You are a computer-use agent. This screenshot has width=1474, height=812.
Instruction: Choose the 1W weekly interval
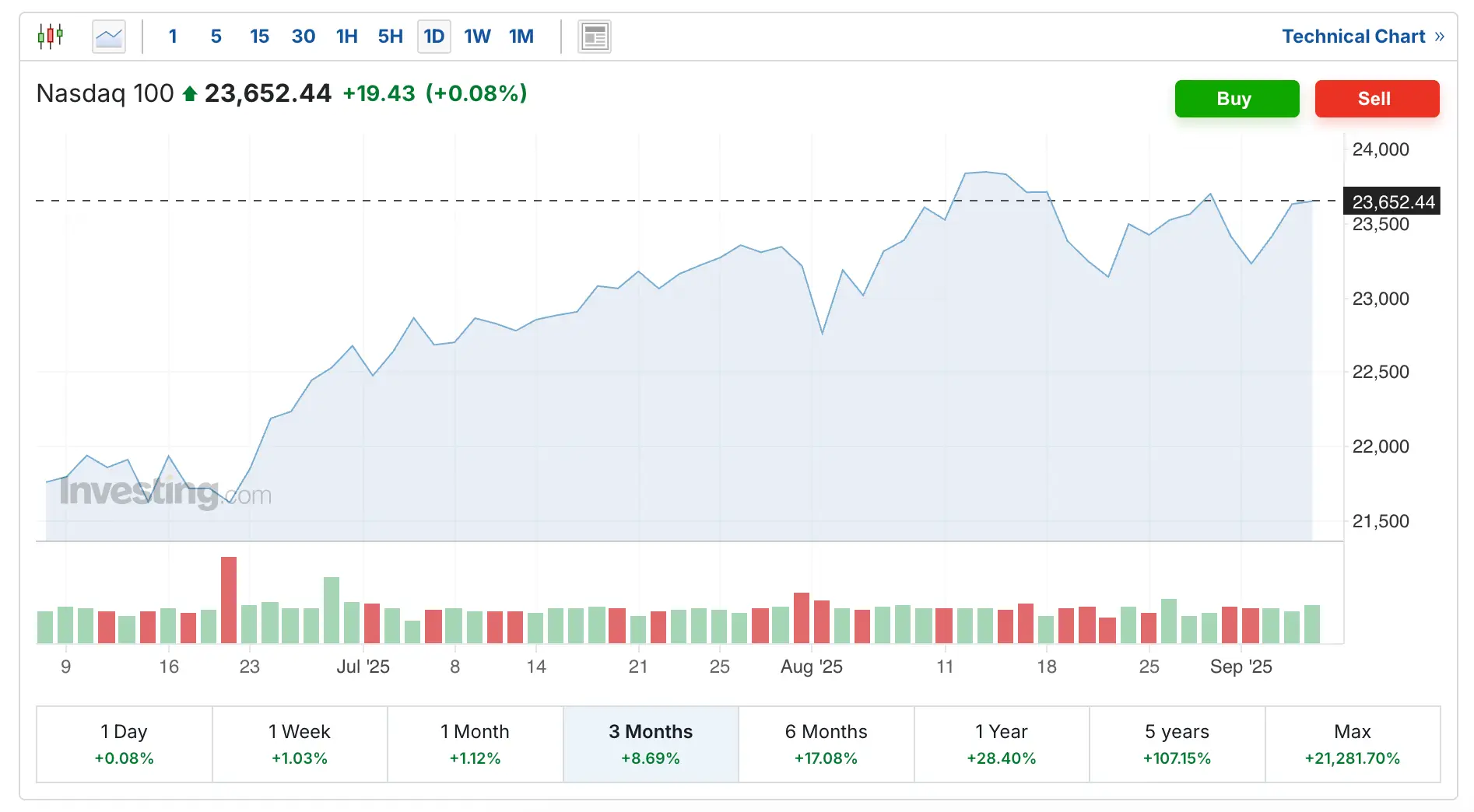click(477, 37)
